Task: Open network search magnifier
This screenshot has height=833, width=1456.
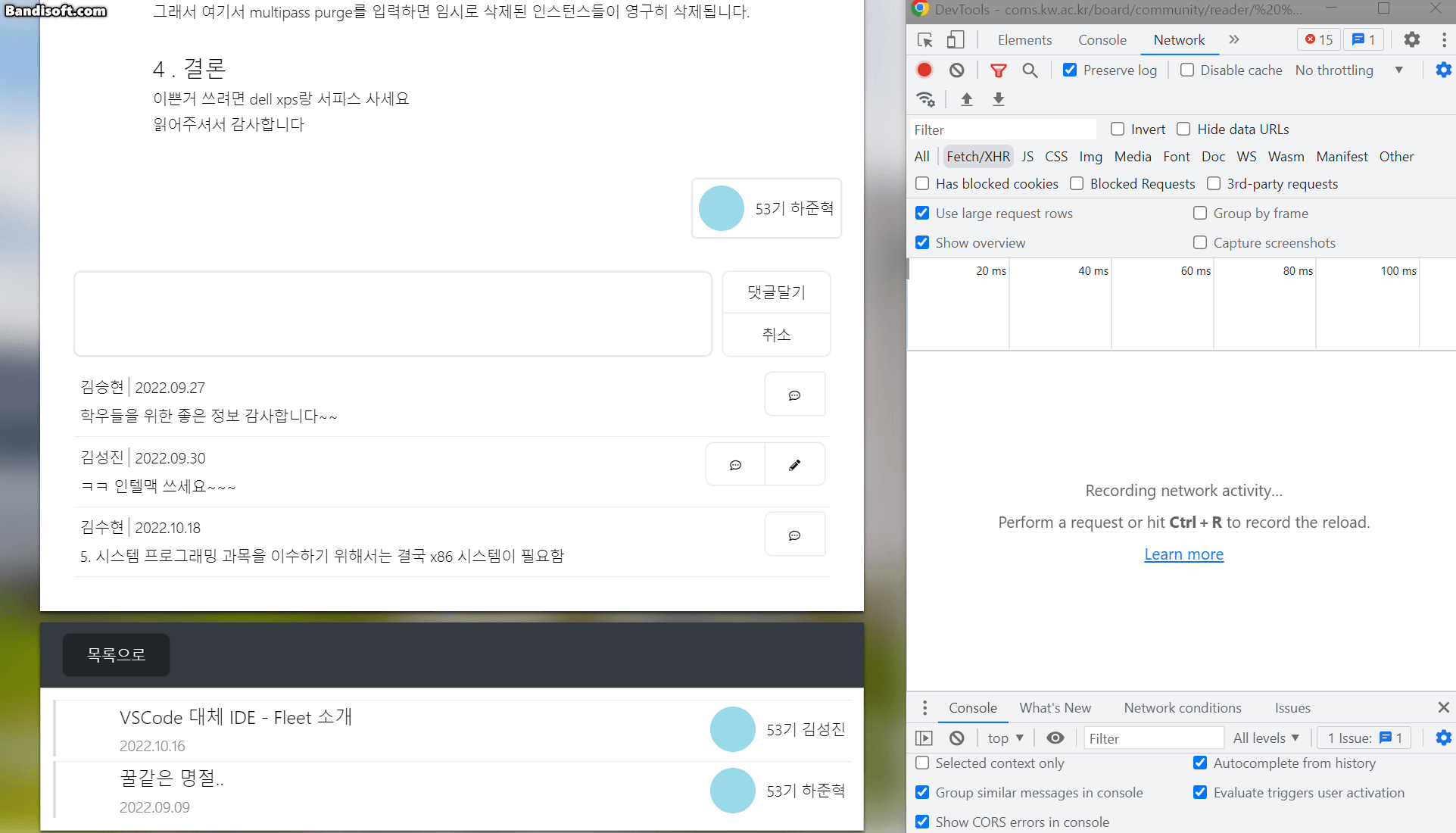Action: pos(1030,70)
